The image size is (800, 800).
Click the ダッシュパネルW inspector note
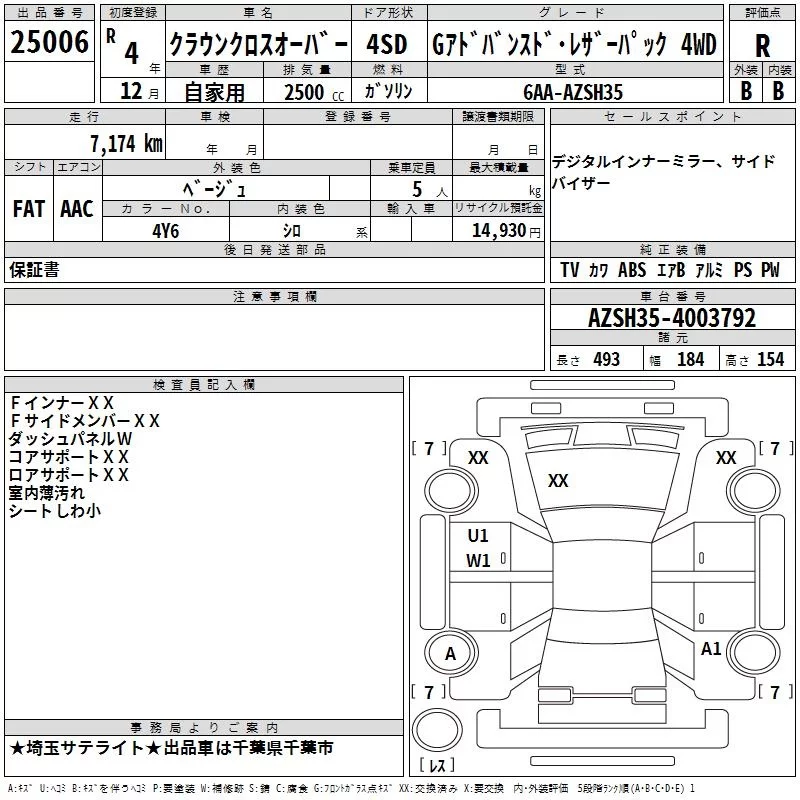[71, 439]
